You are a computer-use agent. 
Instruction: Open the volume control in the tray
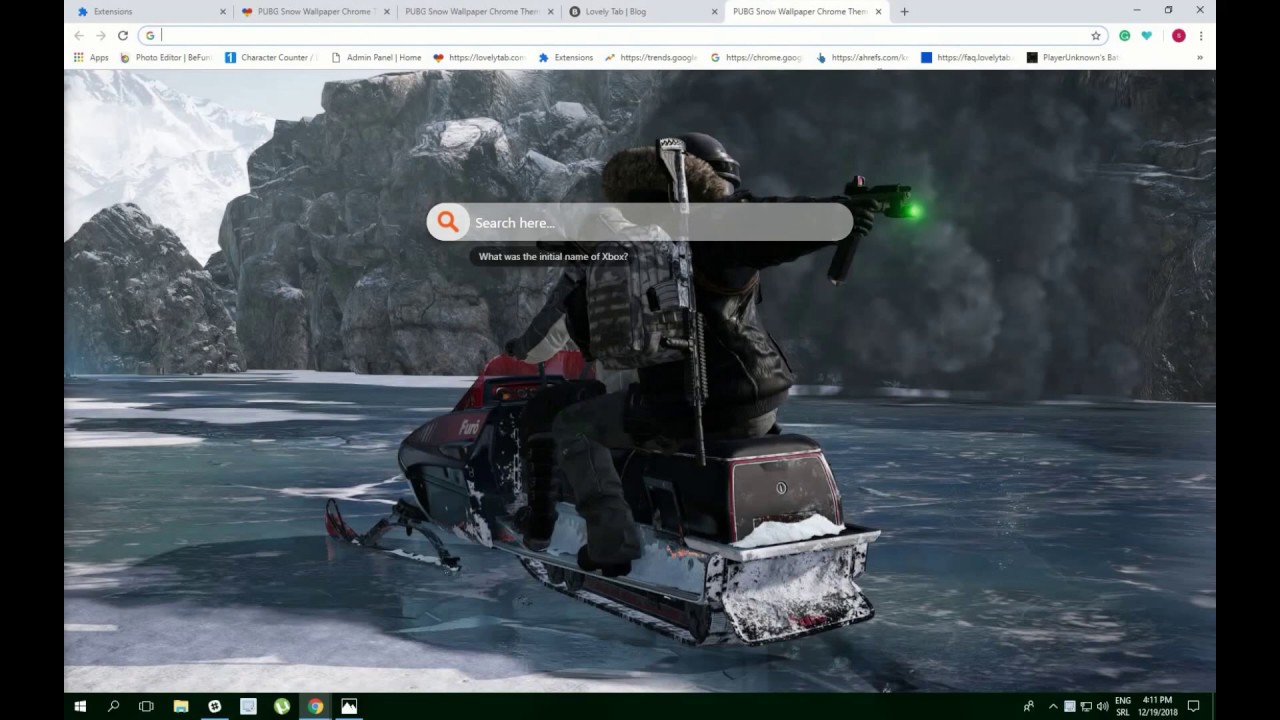point(1102,706)
